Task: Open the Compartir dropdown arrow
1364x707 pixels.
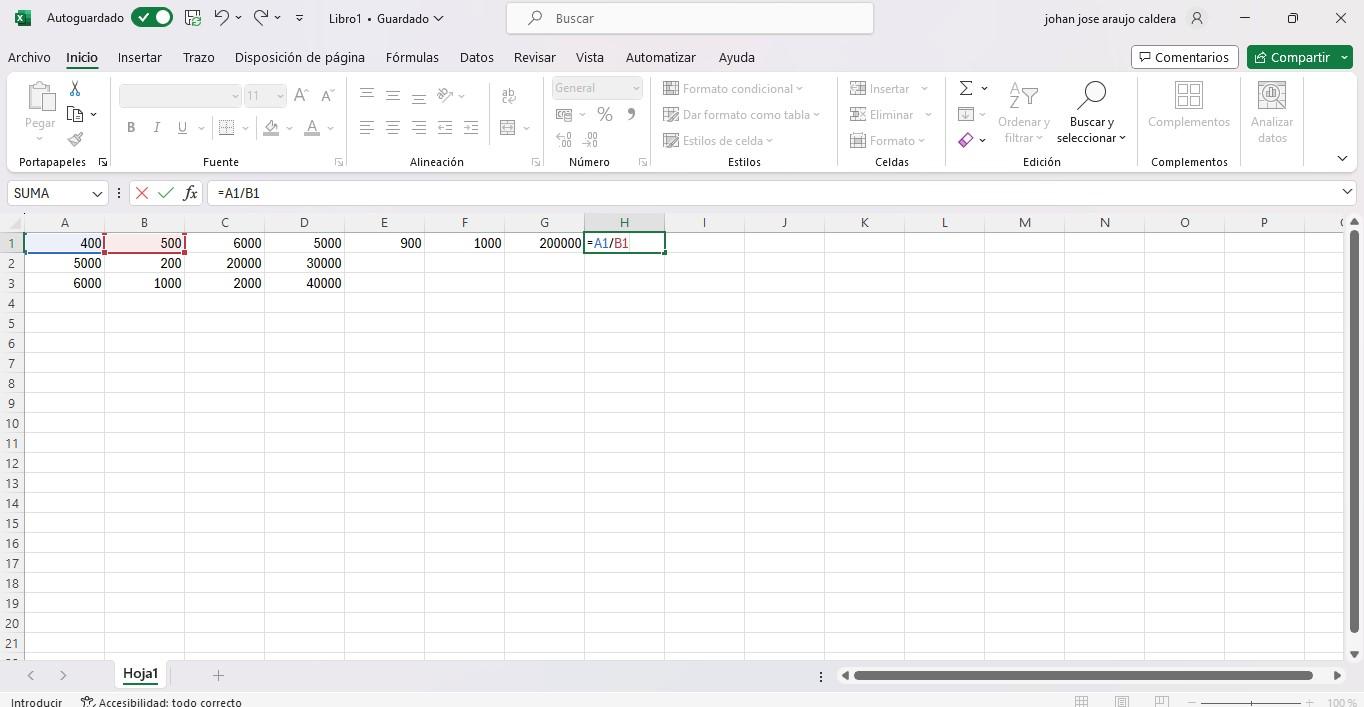Action: coord(1345,57)
